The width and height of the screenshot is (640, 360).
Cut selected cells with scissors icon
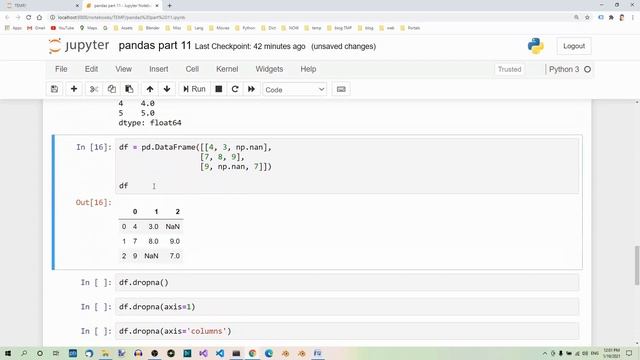click(94, 89)
